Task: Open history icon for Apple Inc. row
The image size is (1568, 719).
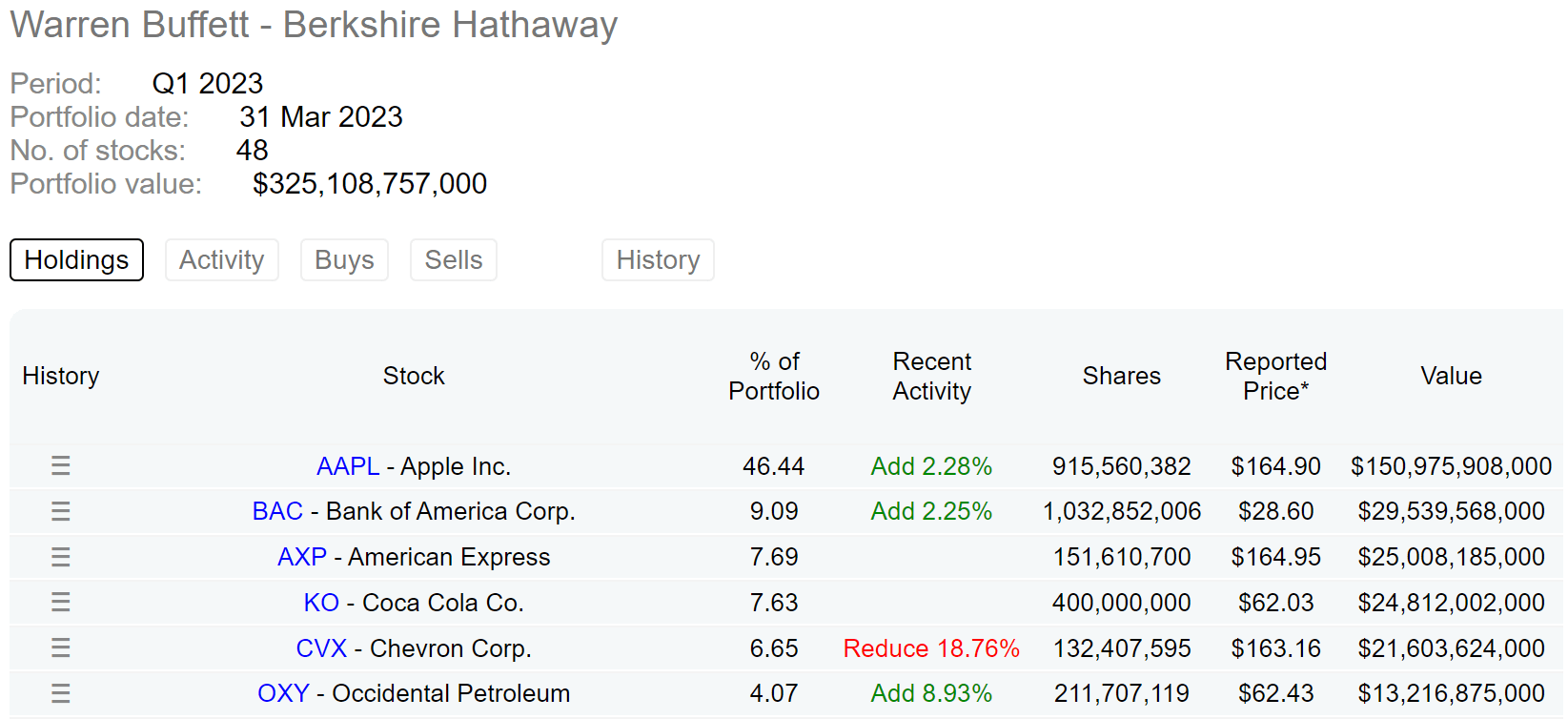Action: tap(61, 465)
